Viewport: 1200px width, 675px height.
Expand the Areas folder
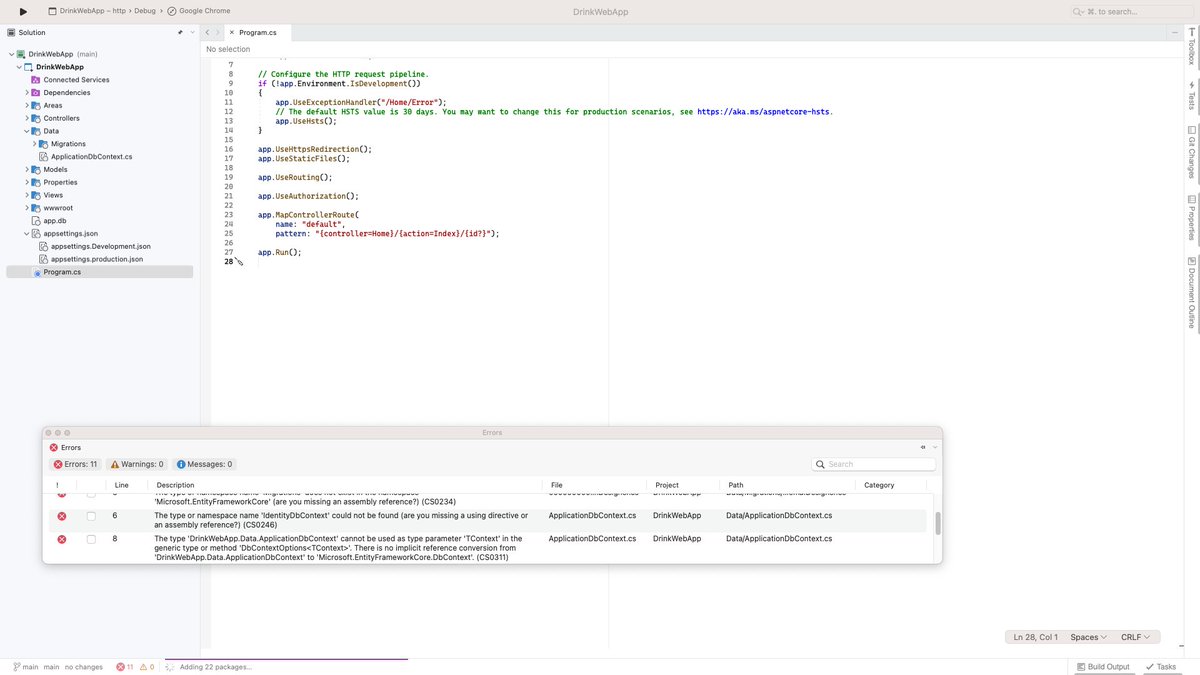27,105
